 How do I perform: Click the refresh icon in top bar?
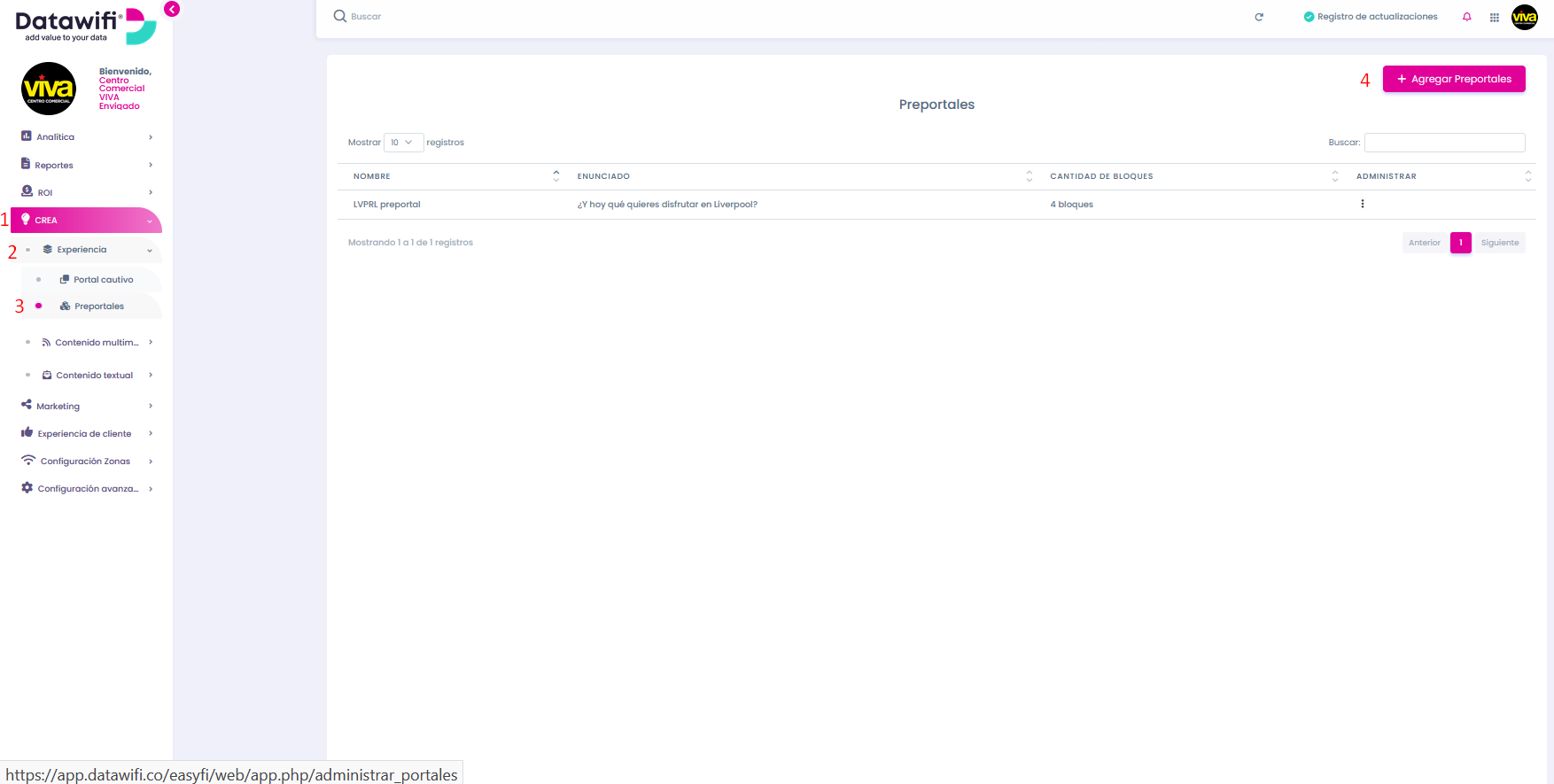tap(1259, 17)
